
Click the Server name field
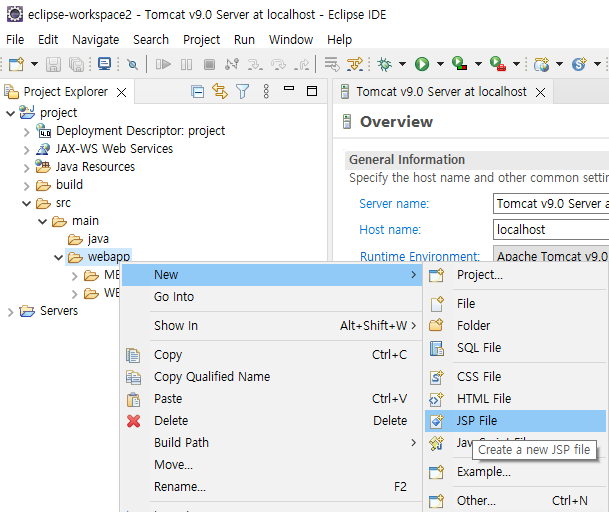(x=551, y=204)
